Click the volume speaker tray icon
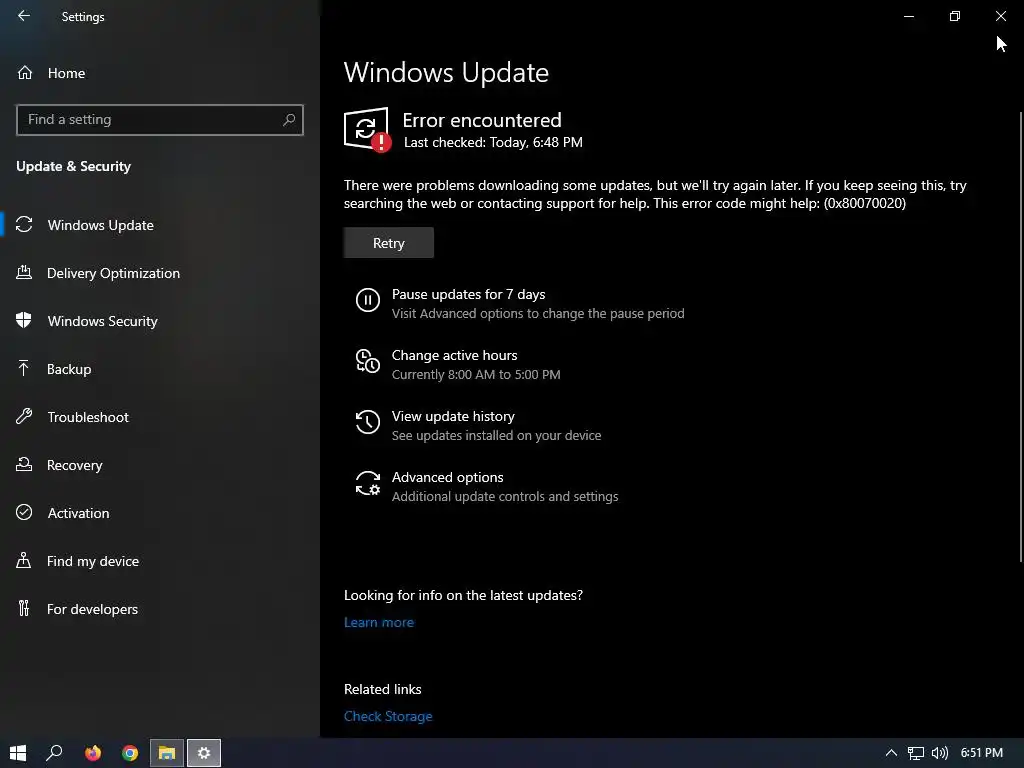Image resolution: width=1024 pixels, height=768 pixels. (x=939, y=753)
